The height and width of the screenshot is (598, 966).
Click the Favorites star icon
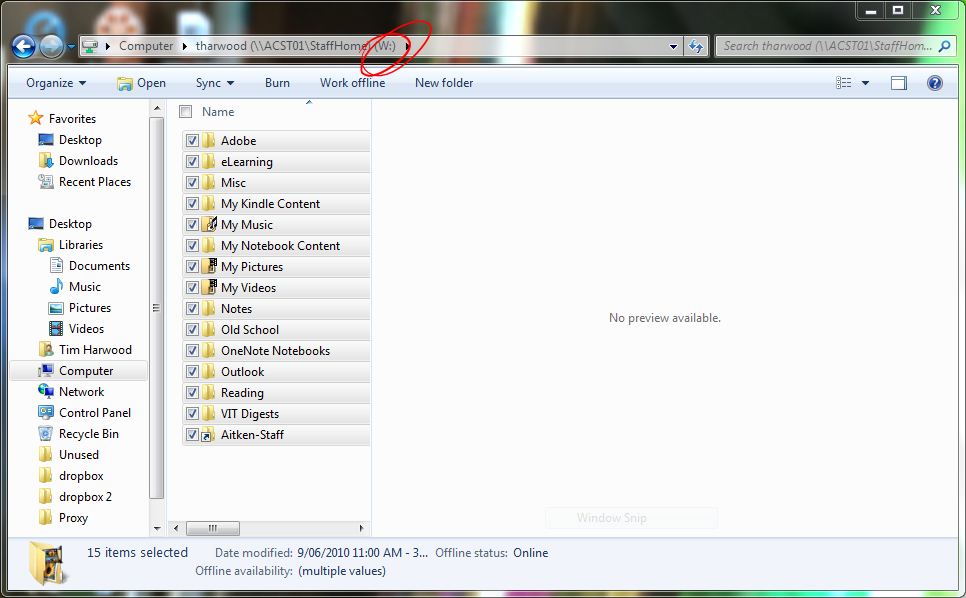36,118
